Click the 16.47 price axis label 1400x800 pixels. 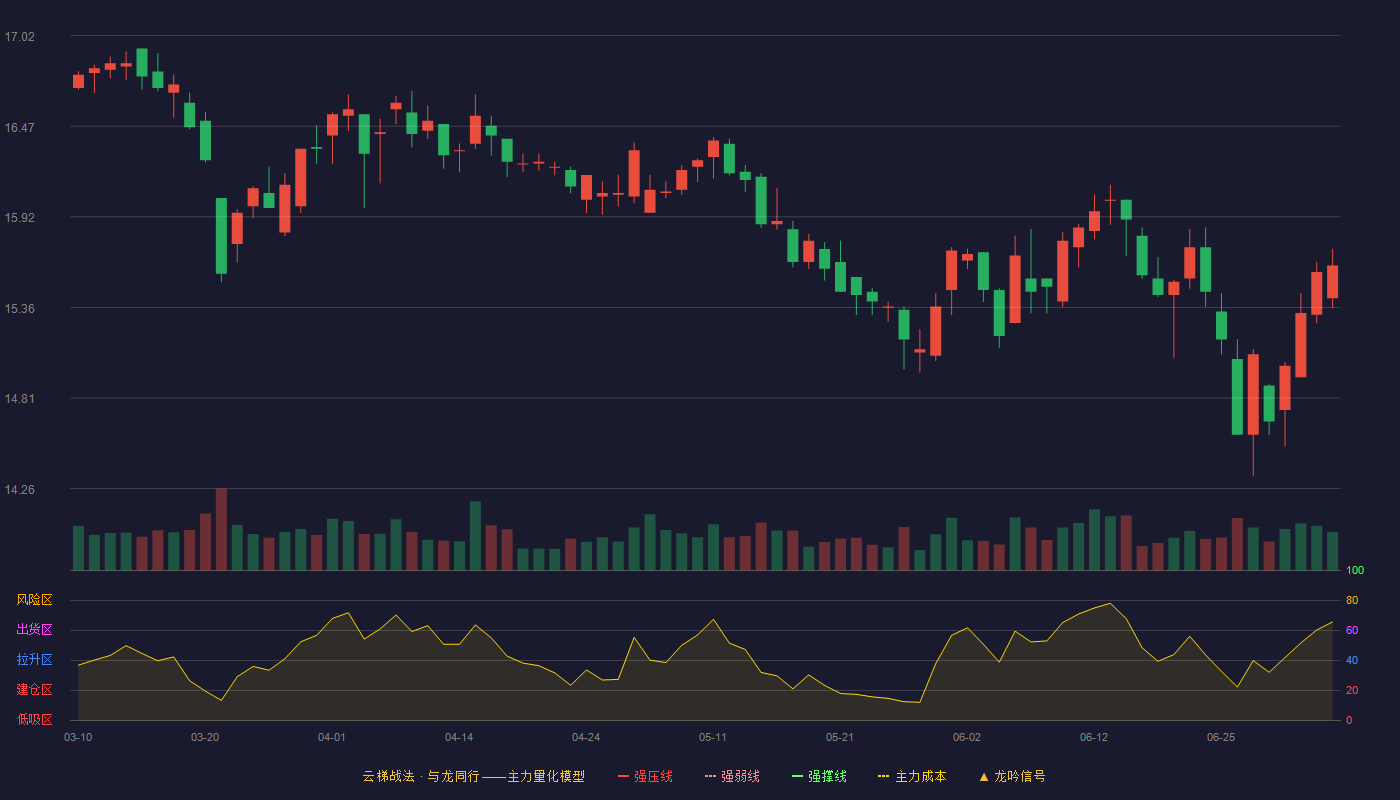coord(19,128)
